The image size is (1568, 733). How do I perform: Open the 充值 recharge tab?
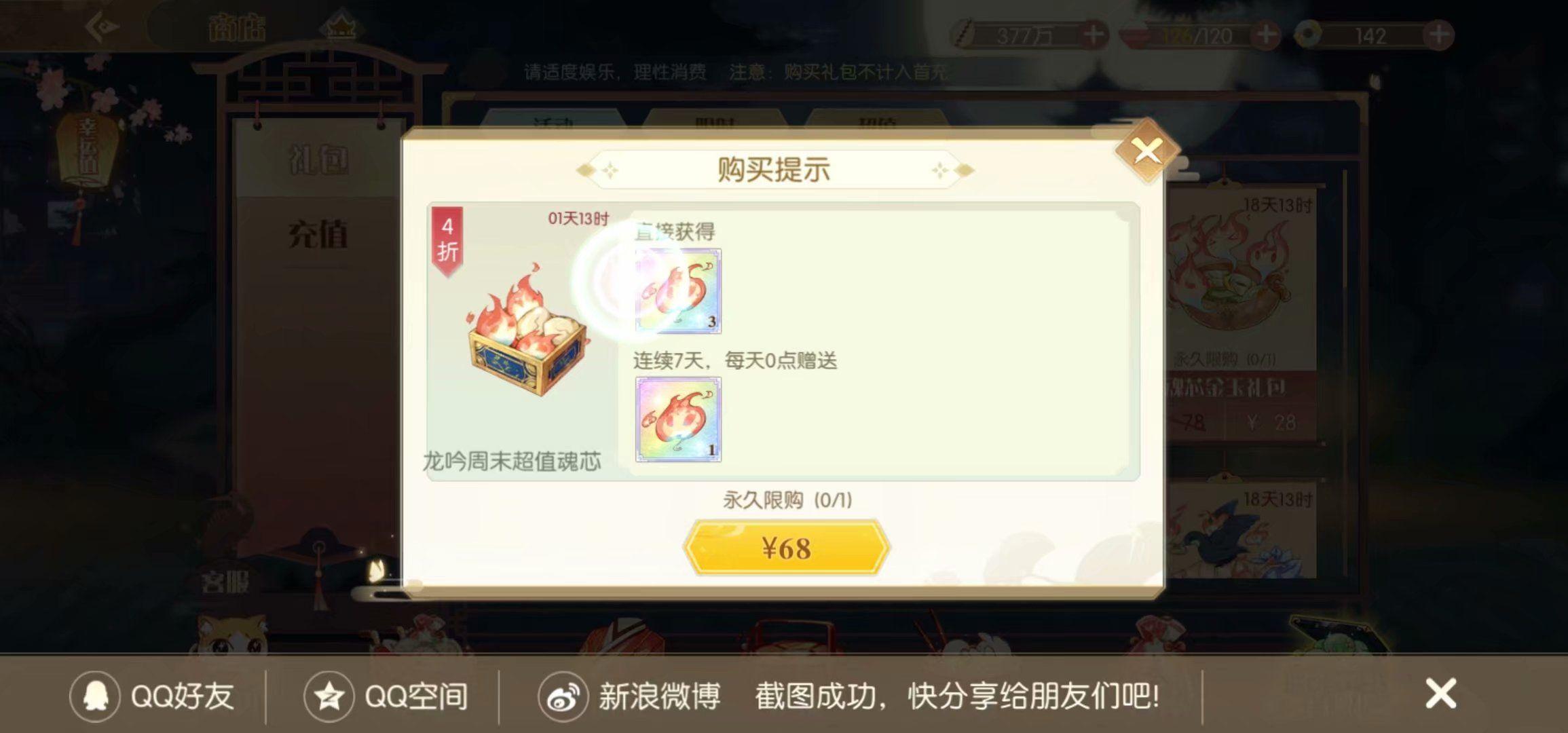tap(318, 235)
